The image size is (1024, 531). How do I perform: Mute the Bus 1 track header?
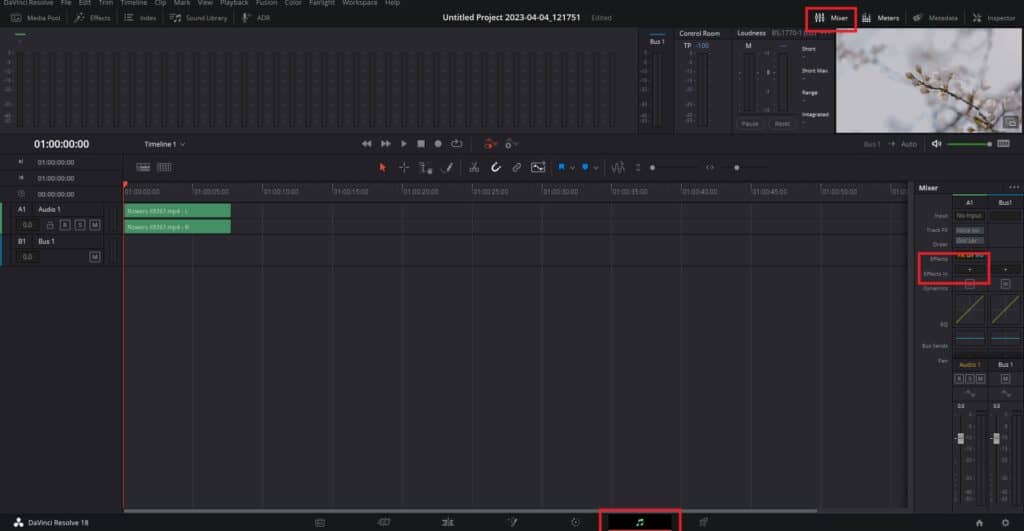pyautogui.click(x=95, y=257)
